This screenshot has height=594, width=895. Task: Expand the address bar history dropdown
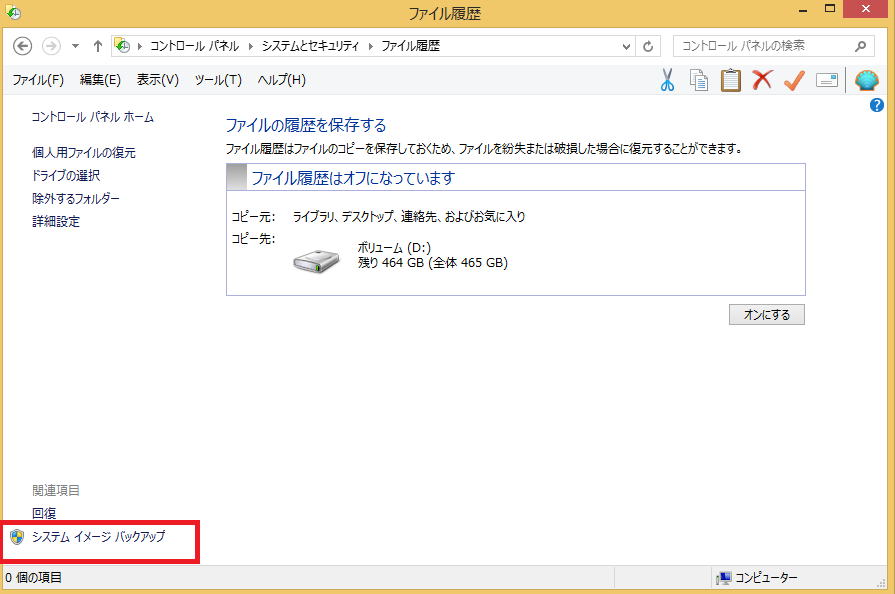627,46
